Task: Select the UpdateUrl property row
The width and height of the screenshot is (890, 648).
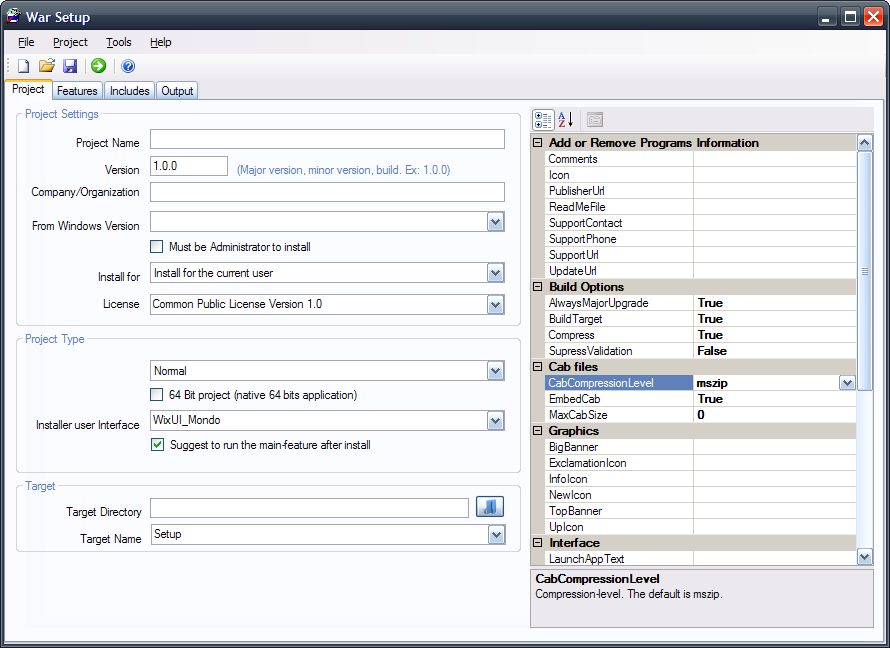Action: pos(700,271)
